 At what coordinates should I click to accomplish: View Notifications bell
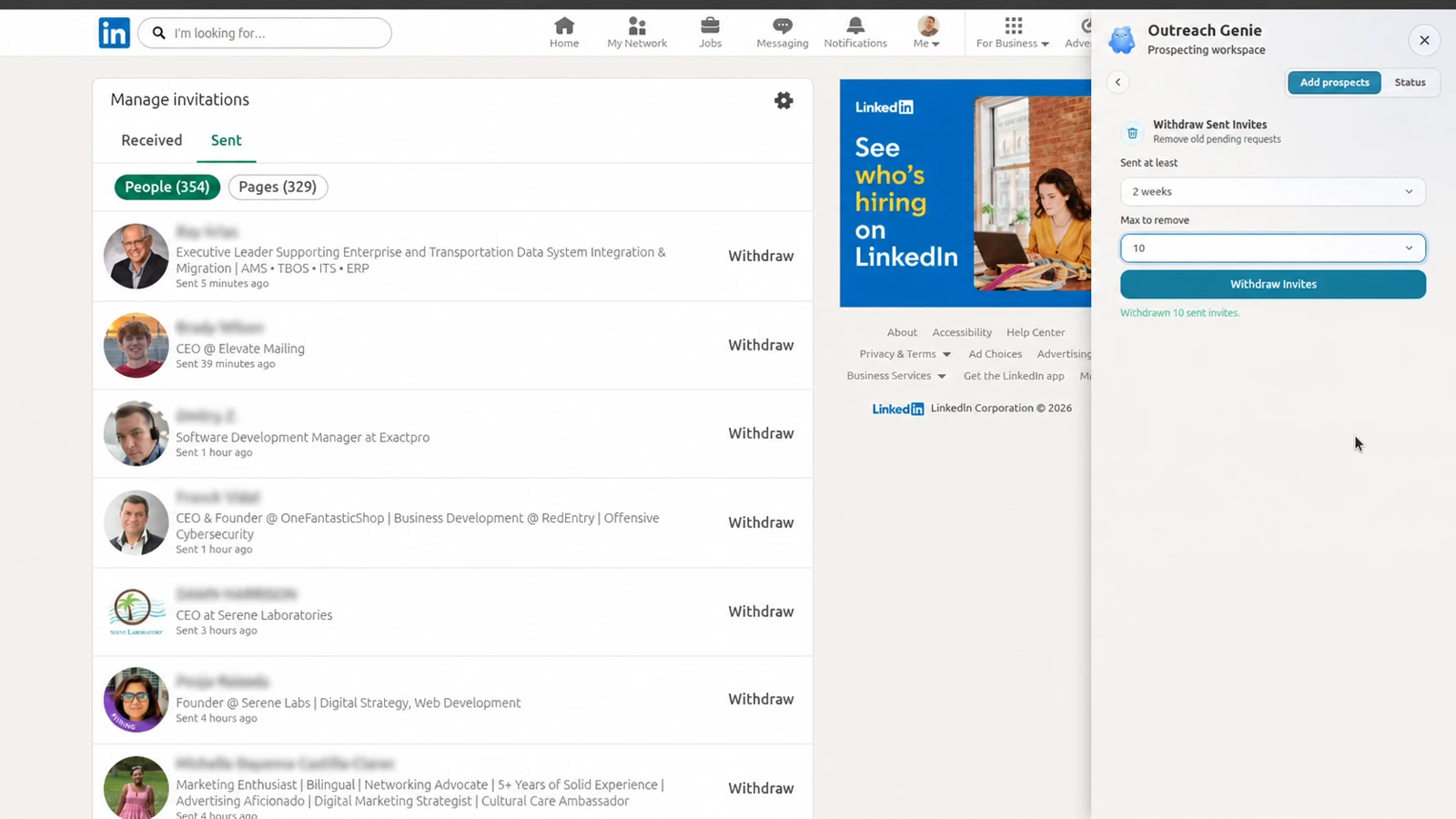pos(855,33)
